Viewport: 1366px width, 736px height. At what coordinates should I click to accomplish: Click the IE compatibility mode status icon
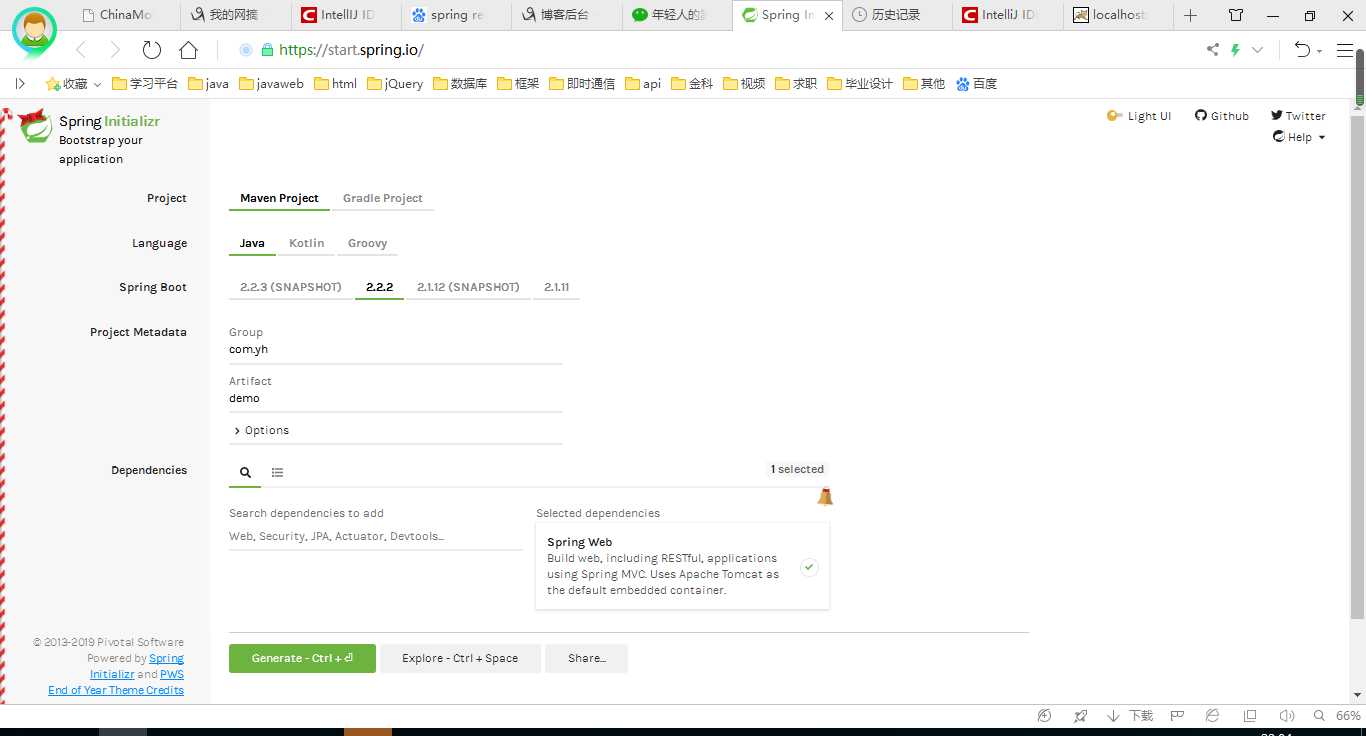click(x=1212, y=716)
